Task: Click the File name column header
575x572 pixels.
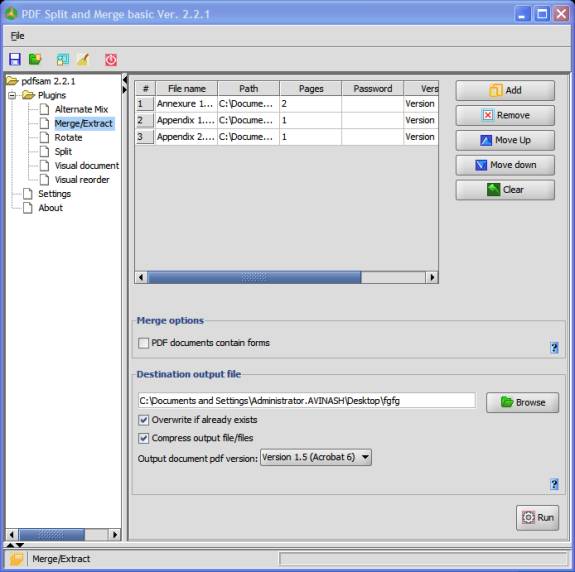Action: click(x=187, y=88)
